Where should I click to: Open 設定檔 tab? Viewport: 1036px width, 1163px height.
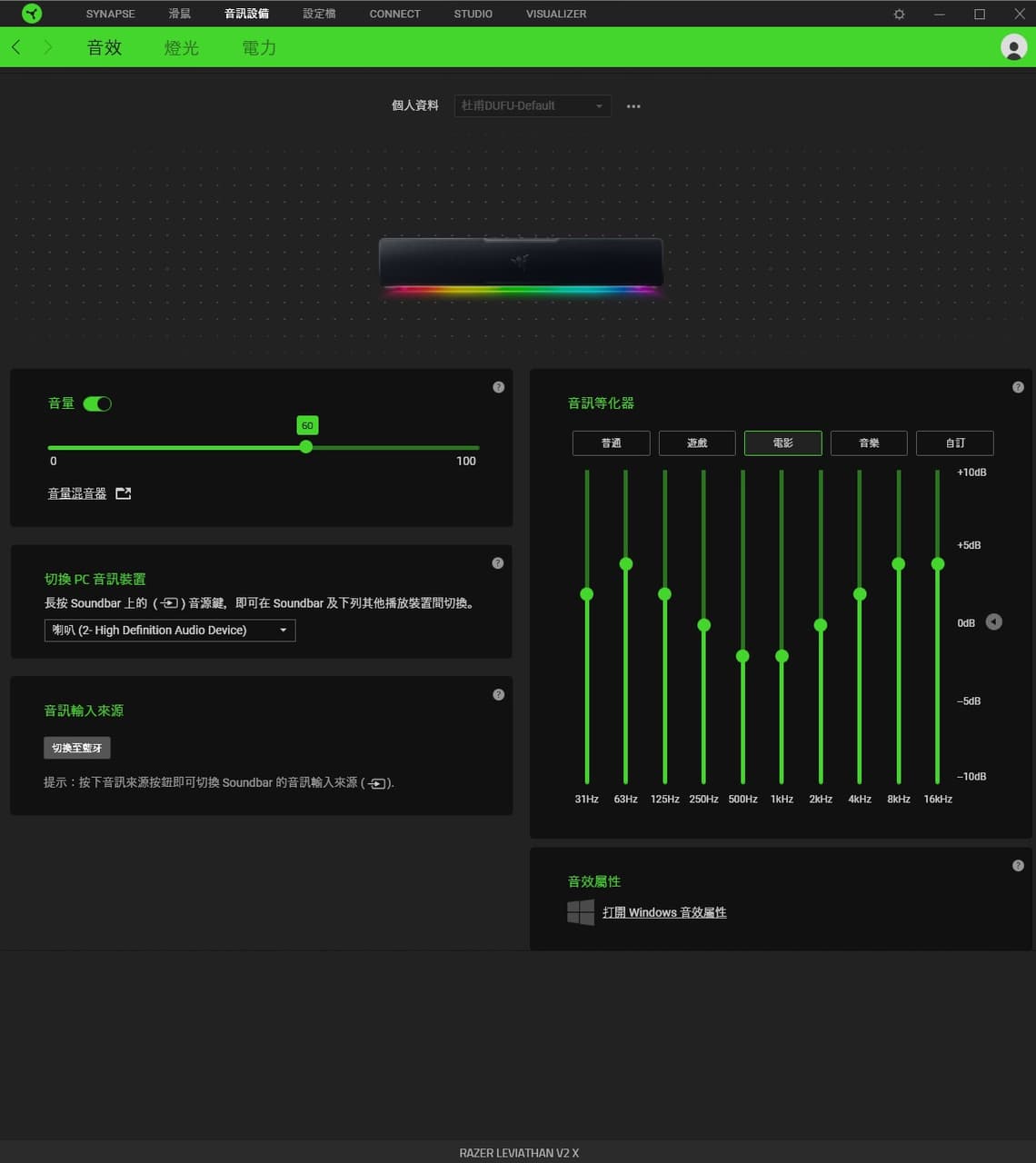[x=319, y=15]
